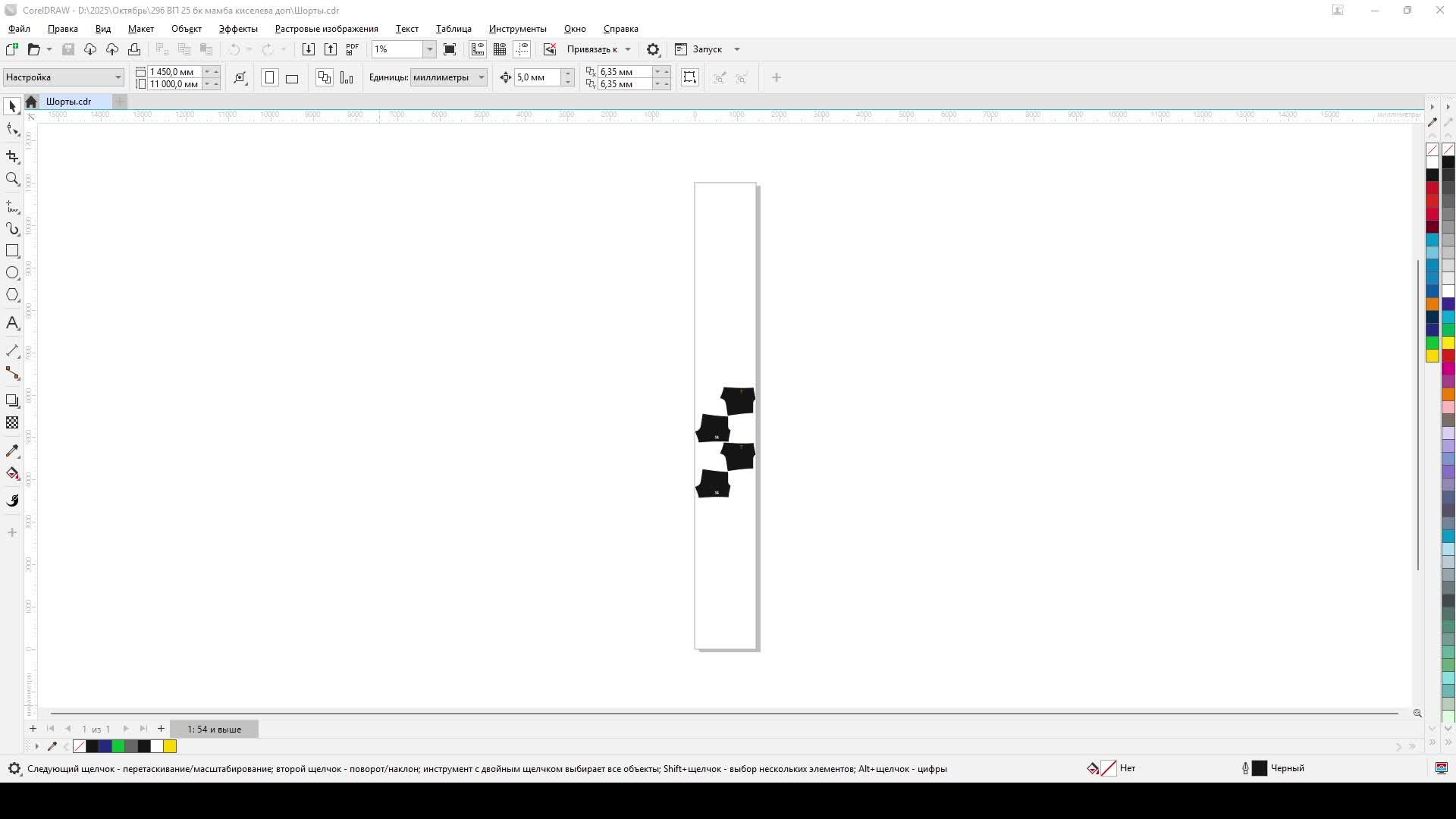Click the page width input field
The width and height of the screenshot is (1456, 819).
click(174, 72)
